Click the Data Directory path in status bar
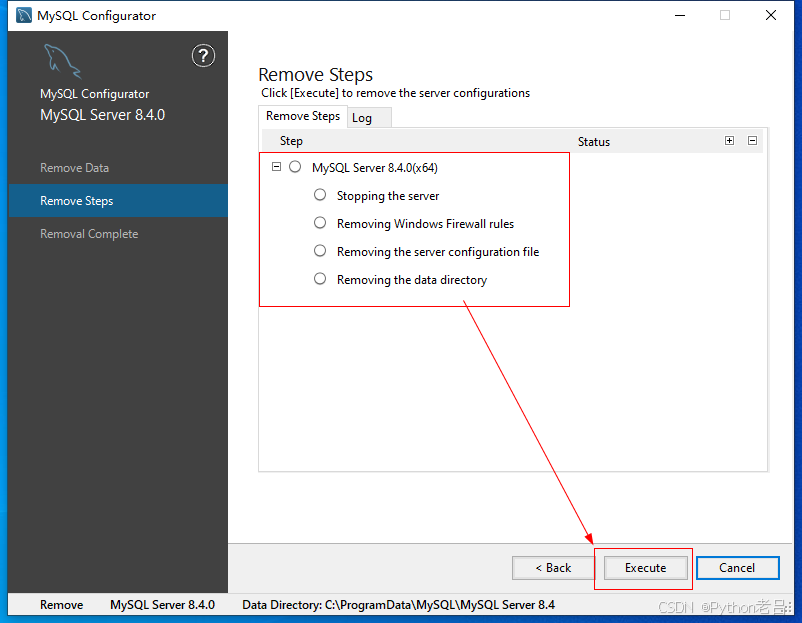Viewport: 802px width, 623px height. click(398, 605)
